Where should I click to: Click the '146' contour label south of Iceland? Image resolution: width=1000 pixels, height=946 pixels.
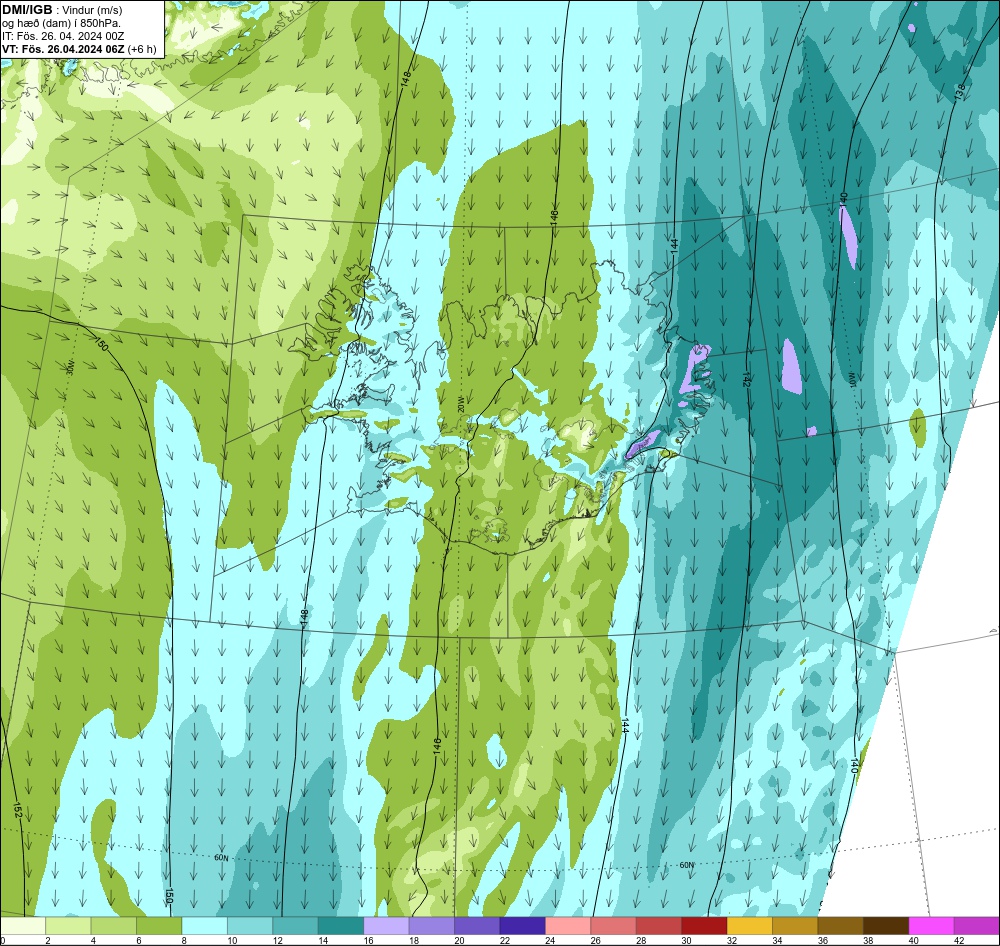437,746
